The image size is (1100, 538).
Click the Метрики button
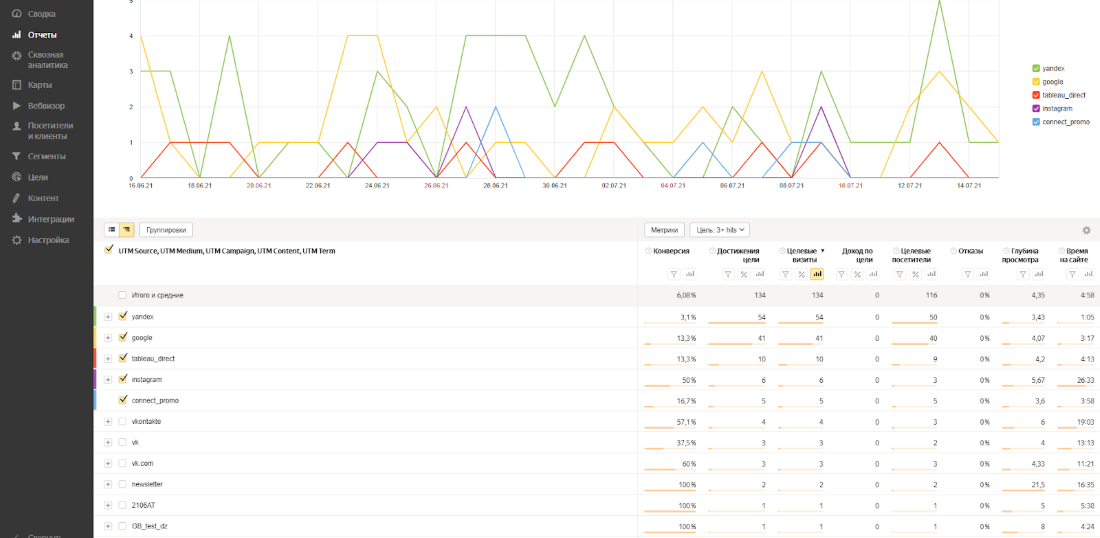664,229
